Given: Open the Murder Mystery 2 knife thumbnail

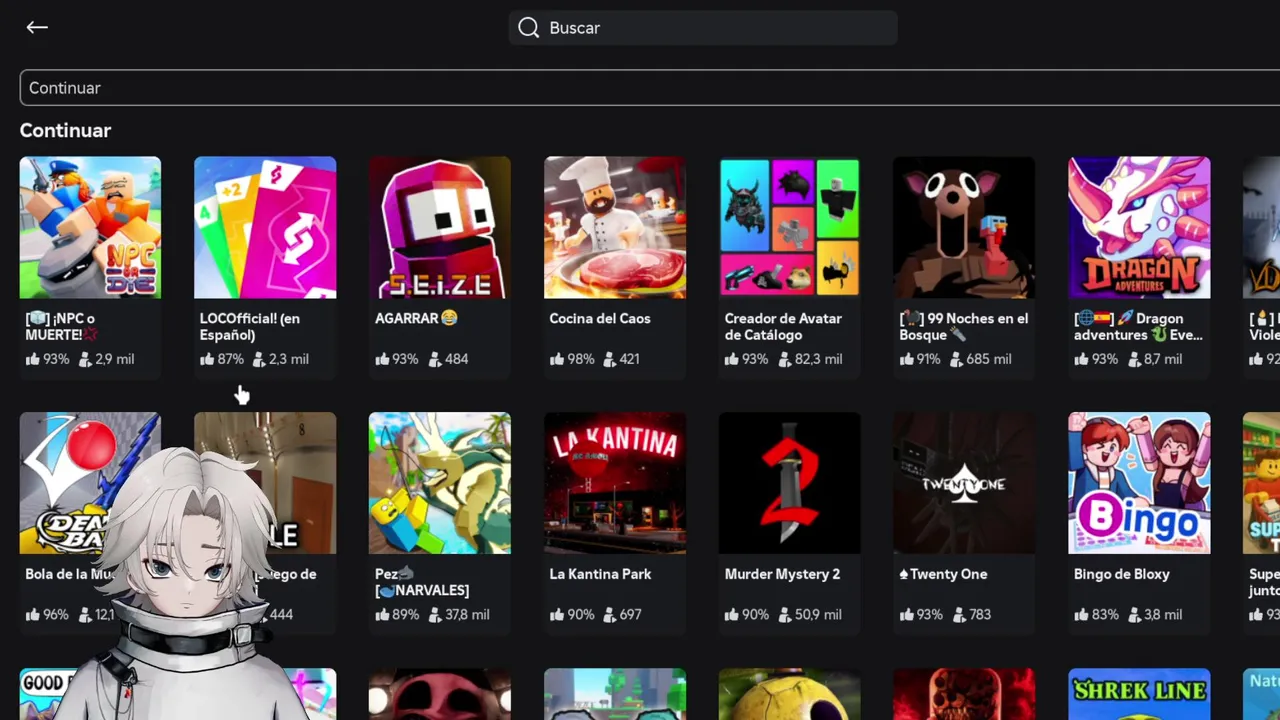Looking at the screenshot, I should click(x=789, y=483).
